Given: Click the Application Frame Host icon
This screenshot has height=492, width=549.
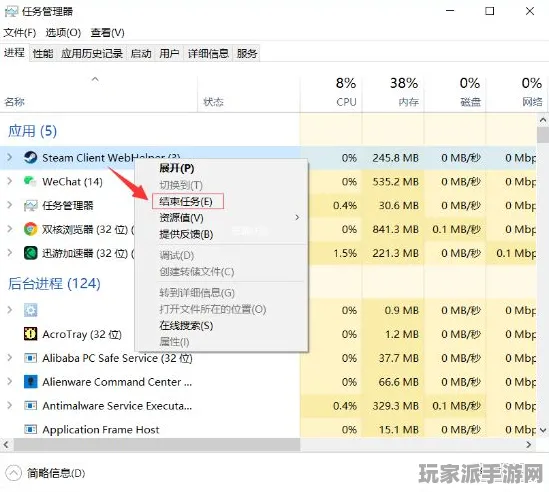Looking at the screenshot, I should [30, 429].
